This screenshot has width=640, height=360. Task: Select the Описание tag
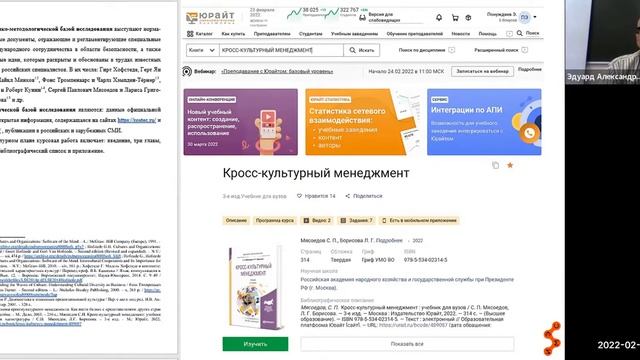point(236,220)
